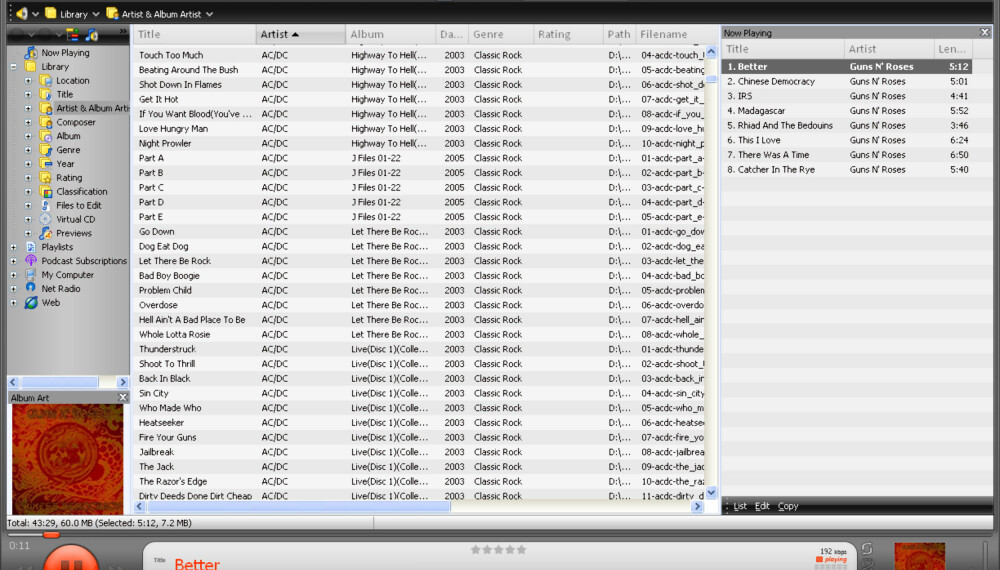Open the dropdown arrow next to the speaker icon
The image size is (1000, 570).
(35, 14)
